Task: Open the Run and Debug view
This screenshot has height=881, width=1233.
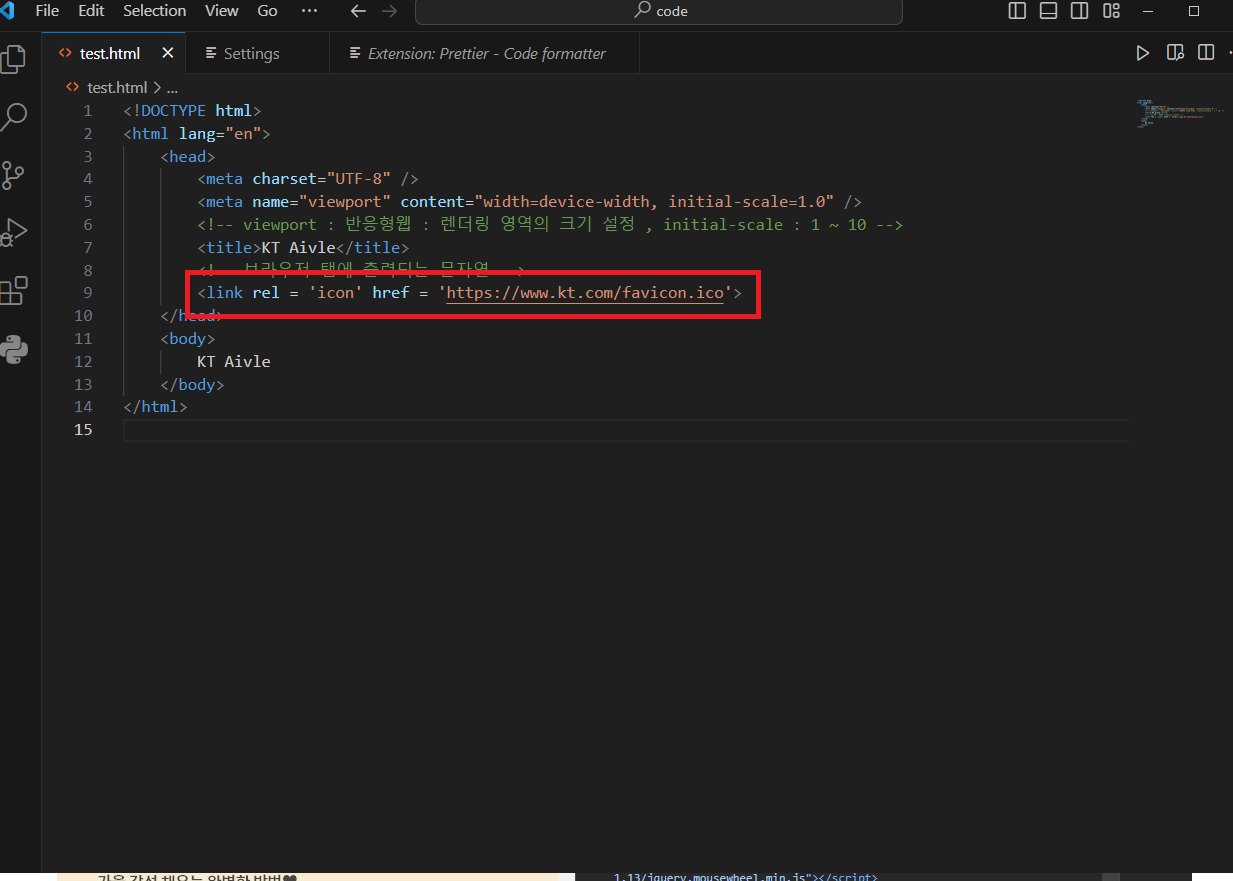Action: 13,233
